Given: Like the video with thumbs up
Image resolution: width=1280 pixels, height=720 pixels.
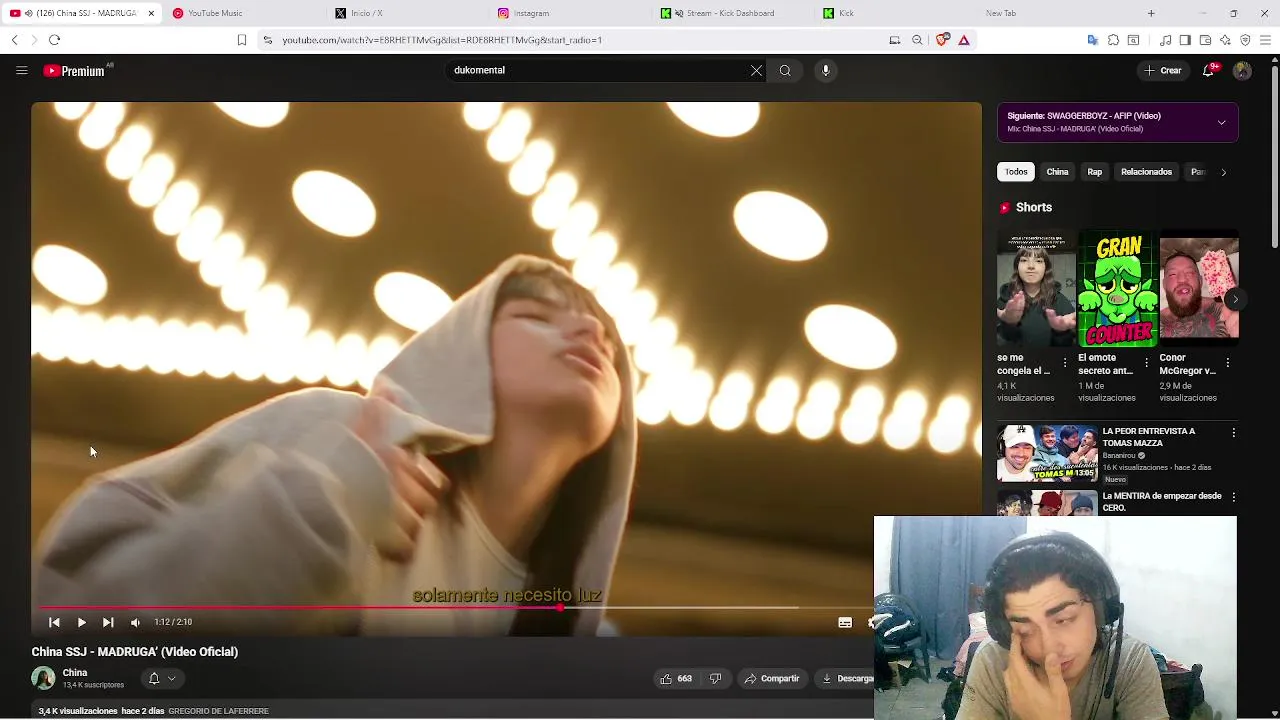Looking at the screenshot, I should point(675,678).
